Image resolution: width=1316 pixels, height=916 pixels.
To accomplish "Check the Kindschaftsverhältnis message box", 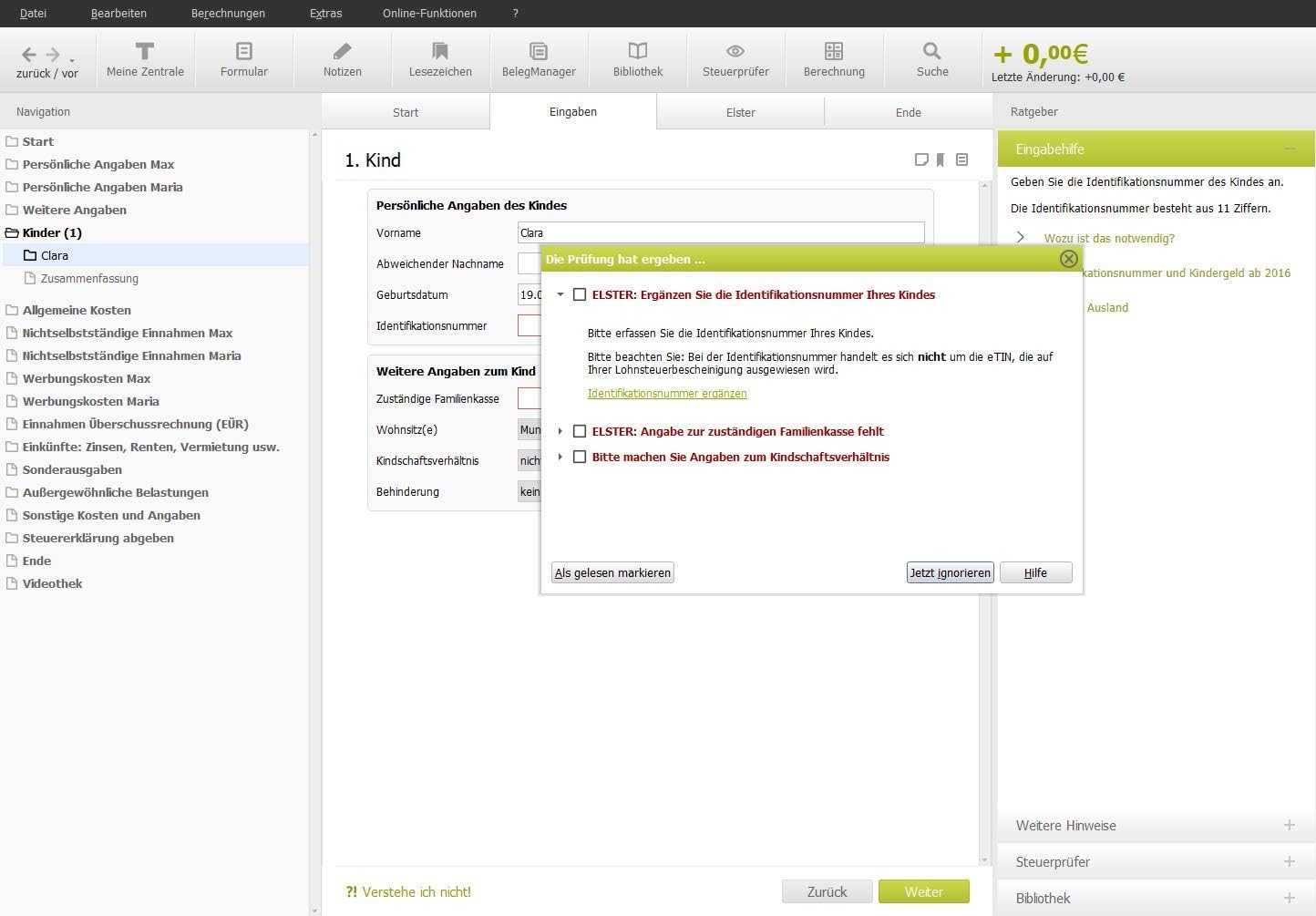I will [580, 457].
